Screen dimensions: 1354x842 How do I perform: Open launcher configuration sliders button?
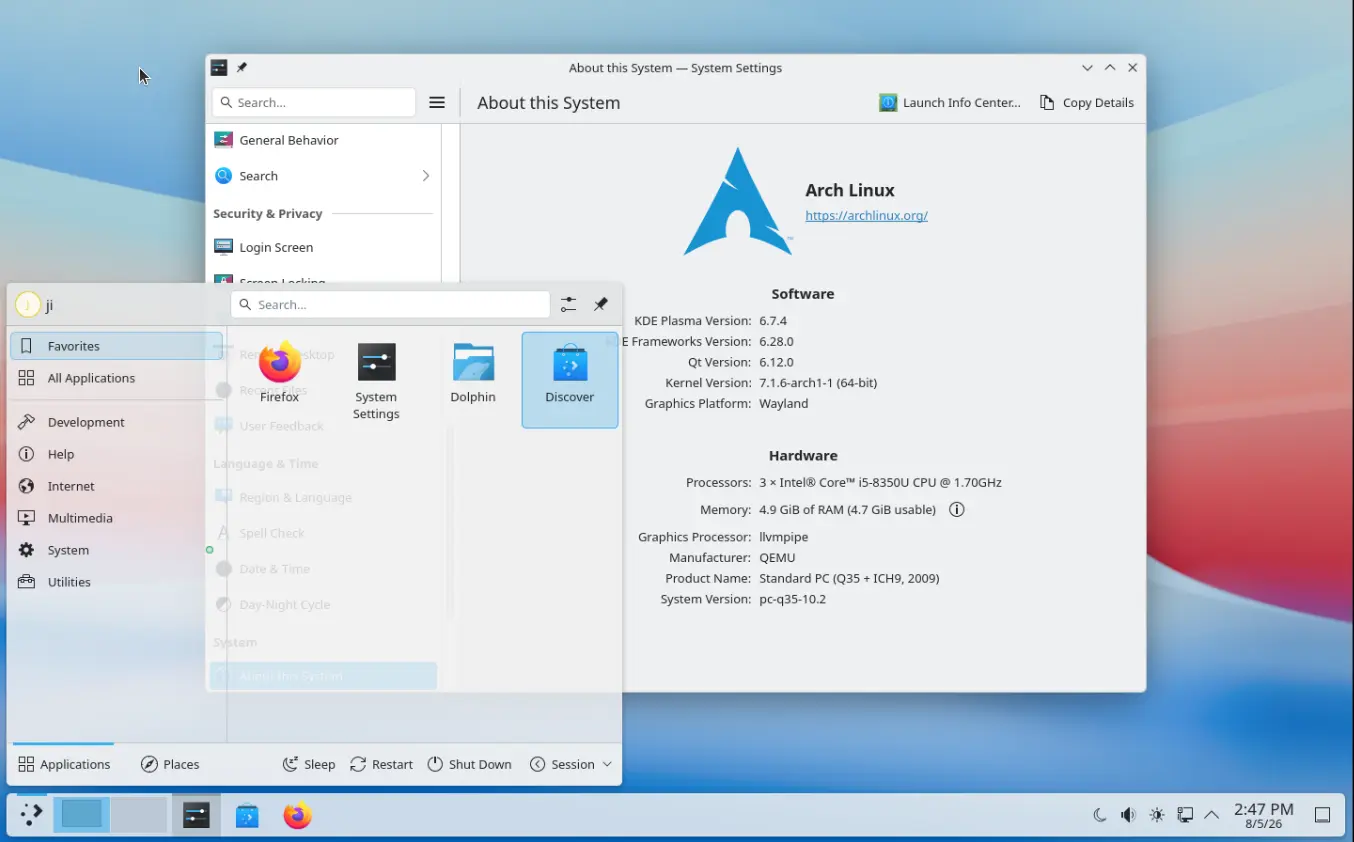[568, 304]
